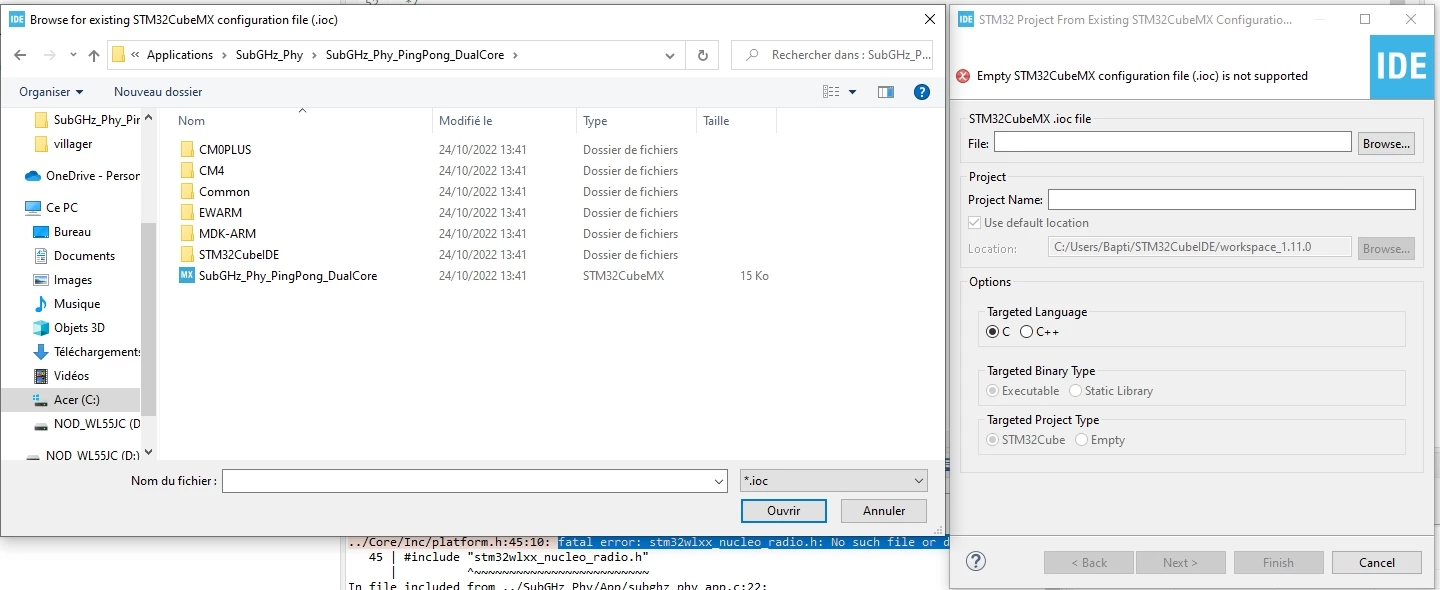Select Ce PC in navigation pane

(62, 207)
